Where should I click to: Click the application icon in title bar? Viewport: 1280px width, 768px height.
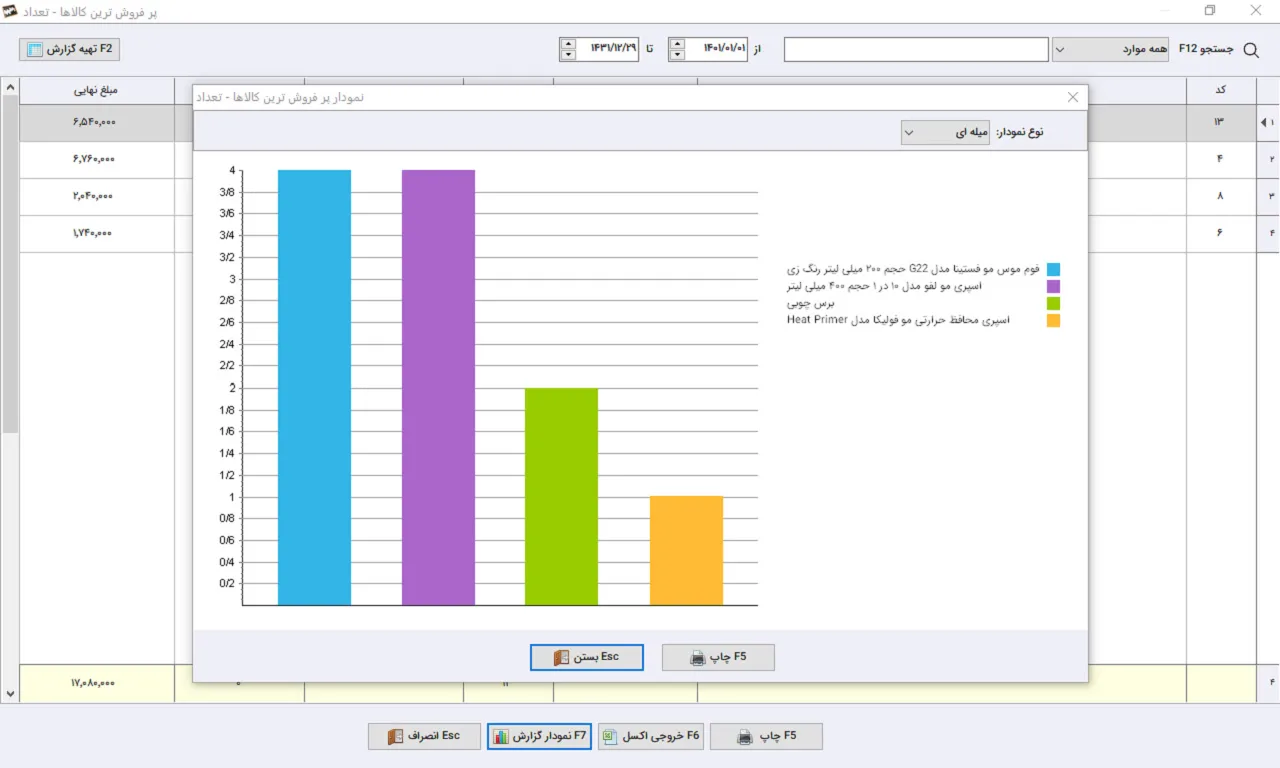pos(10,11)
